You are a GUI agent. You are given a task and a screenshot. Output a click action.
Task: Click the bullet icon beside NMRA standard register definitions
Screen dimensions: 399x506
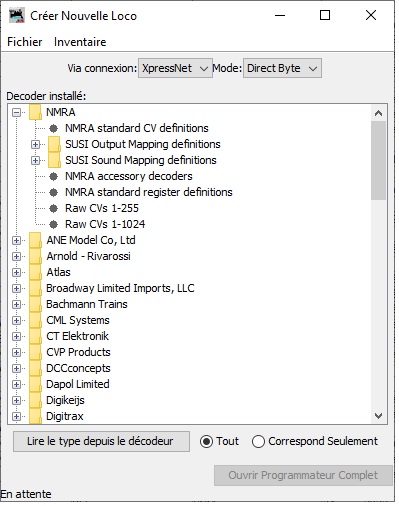coord(53,192)
